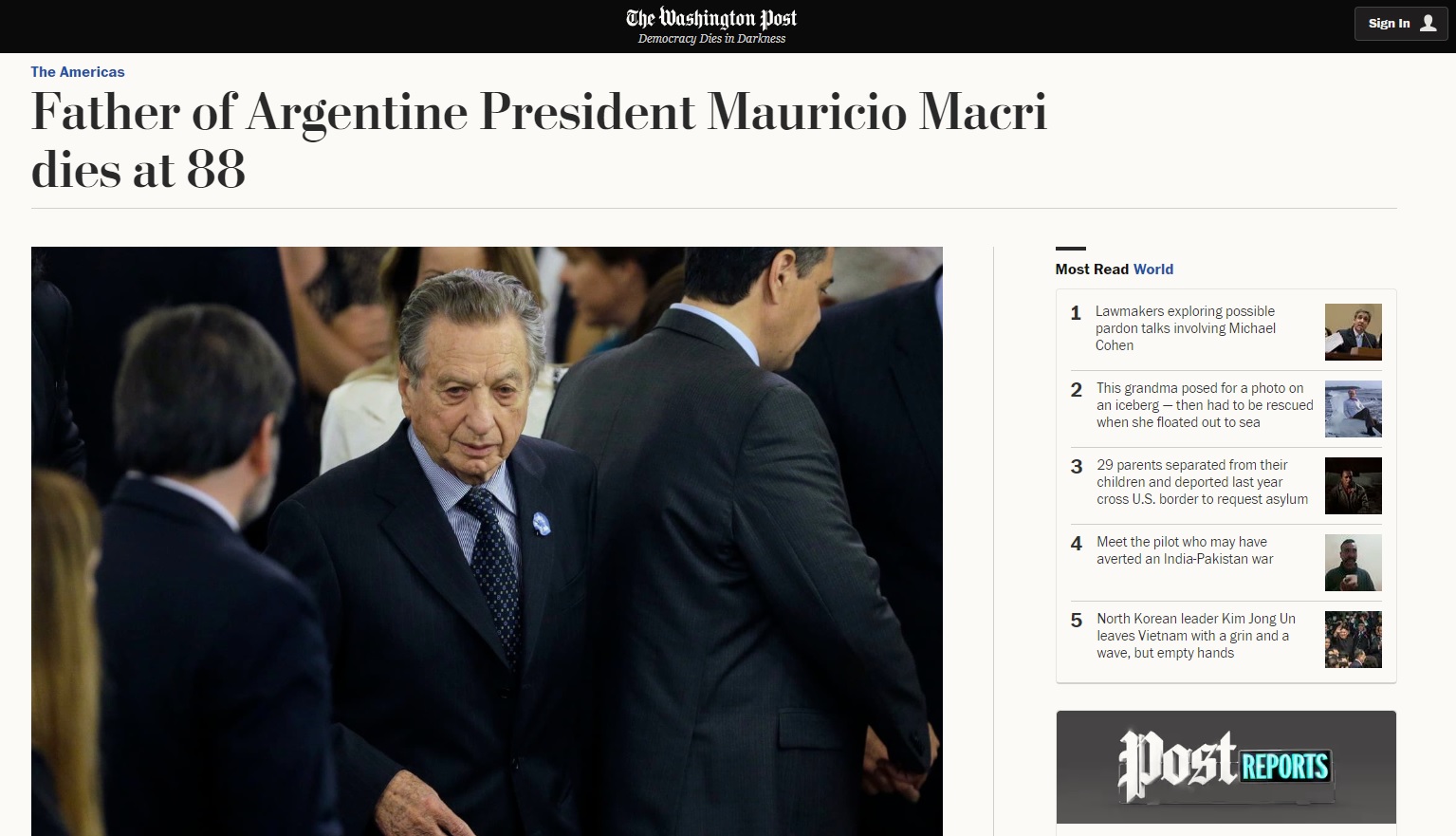Open the 29 parents deported story
This screenshot has width=1456, height=836.
[x=1202, y=482]
